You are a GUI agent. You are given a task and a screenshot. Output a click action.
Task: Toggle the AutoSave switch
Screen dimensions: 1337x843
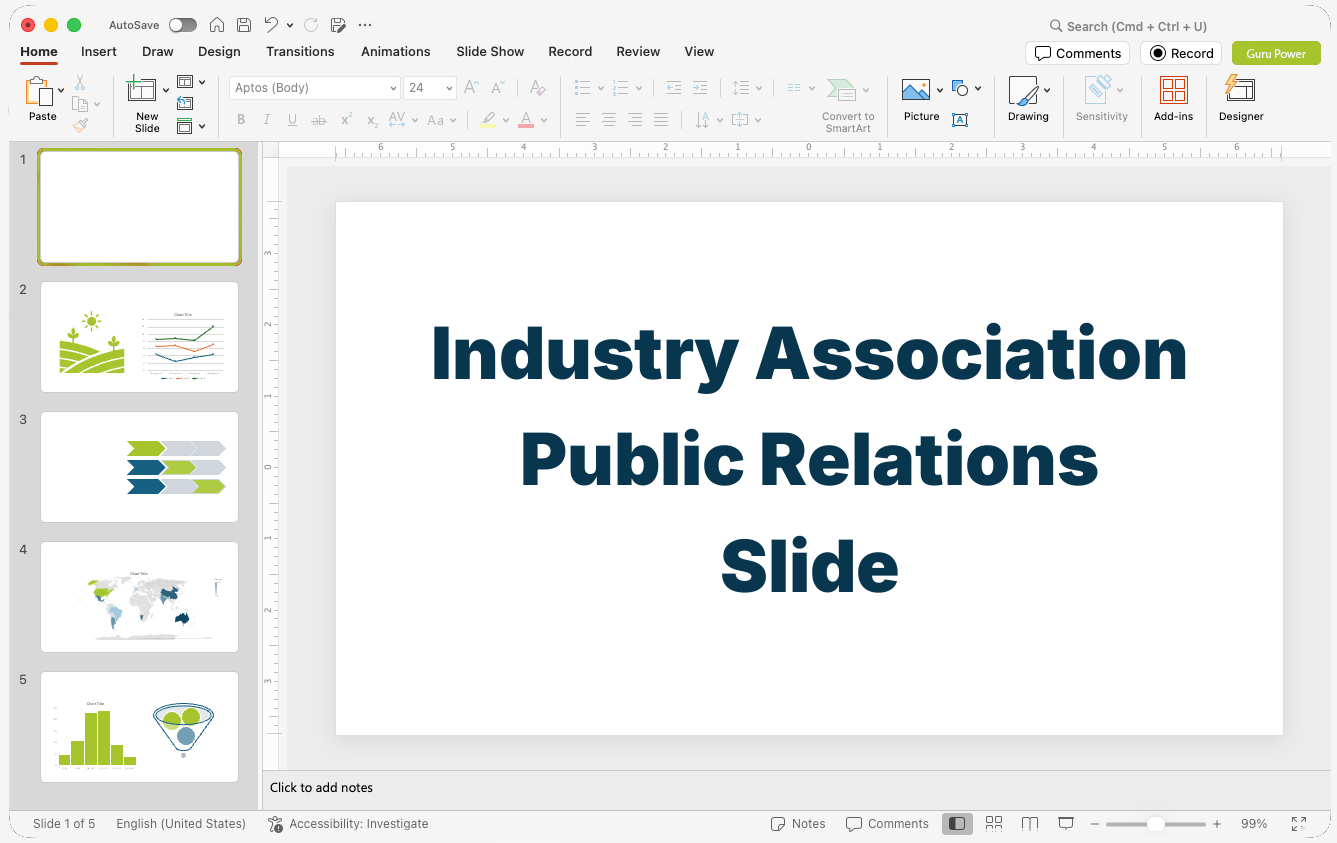183,25
